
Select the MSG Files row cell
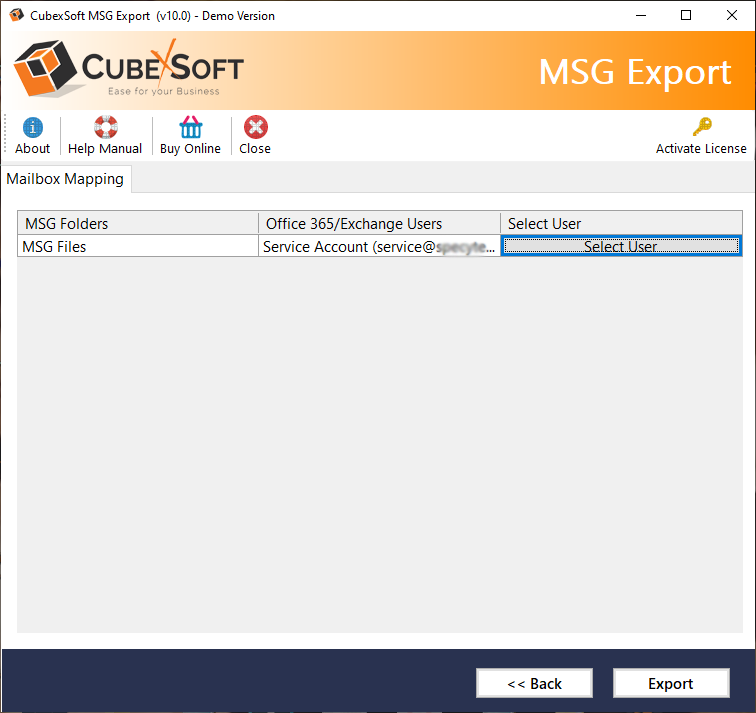138,246
